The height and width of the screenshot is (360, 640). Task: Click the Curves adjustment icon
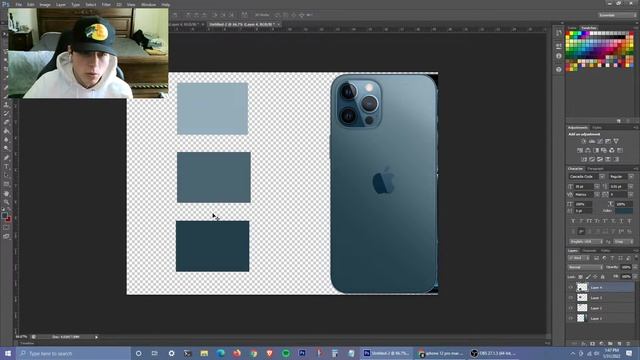point(600,141)
